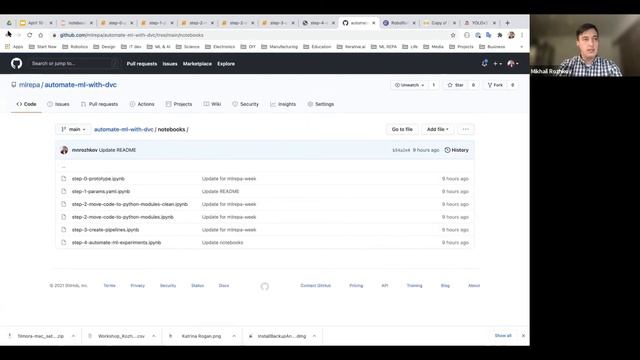This screenshot has height=360, width=640.
Task: Bookmark page with star icon in address bar
Action: pyautogui.click(x=453, y=35)
